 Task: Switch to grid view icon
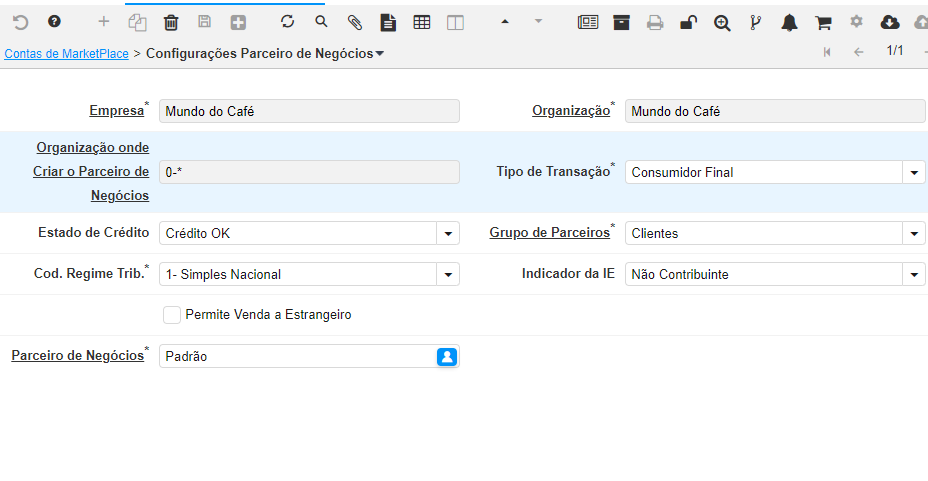tap(422, 22)
